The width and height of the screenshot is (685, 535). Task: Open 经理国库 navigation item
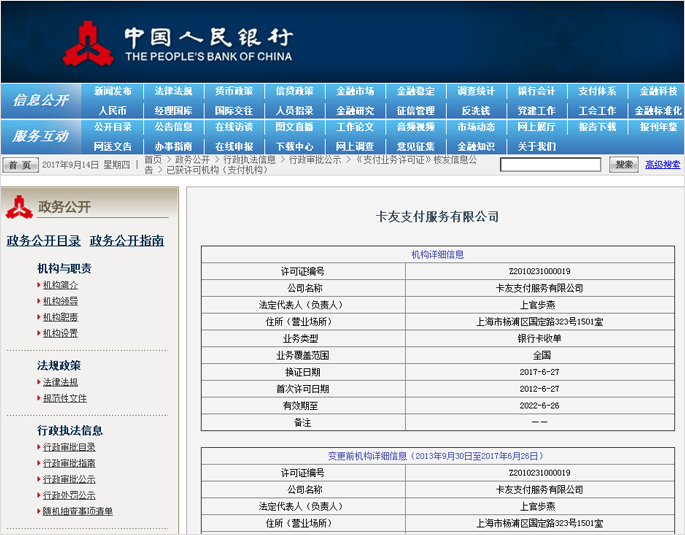173,110
